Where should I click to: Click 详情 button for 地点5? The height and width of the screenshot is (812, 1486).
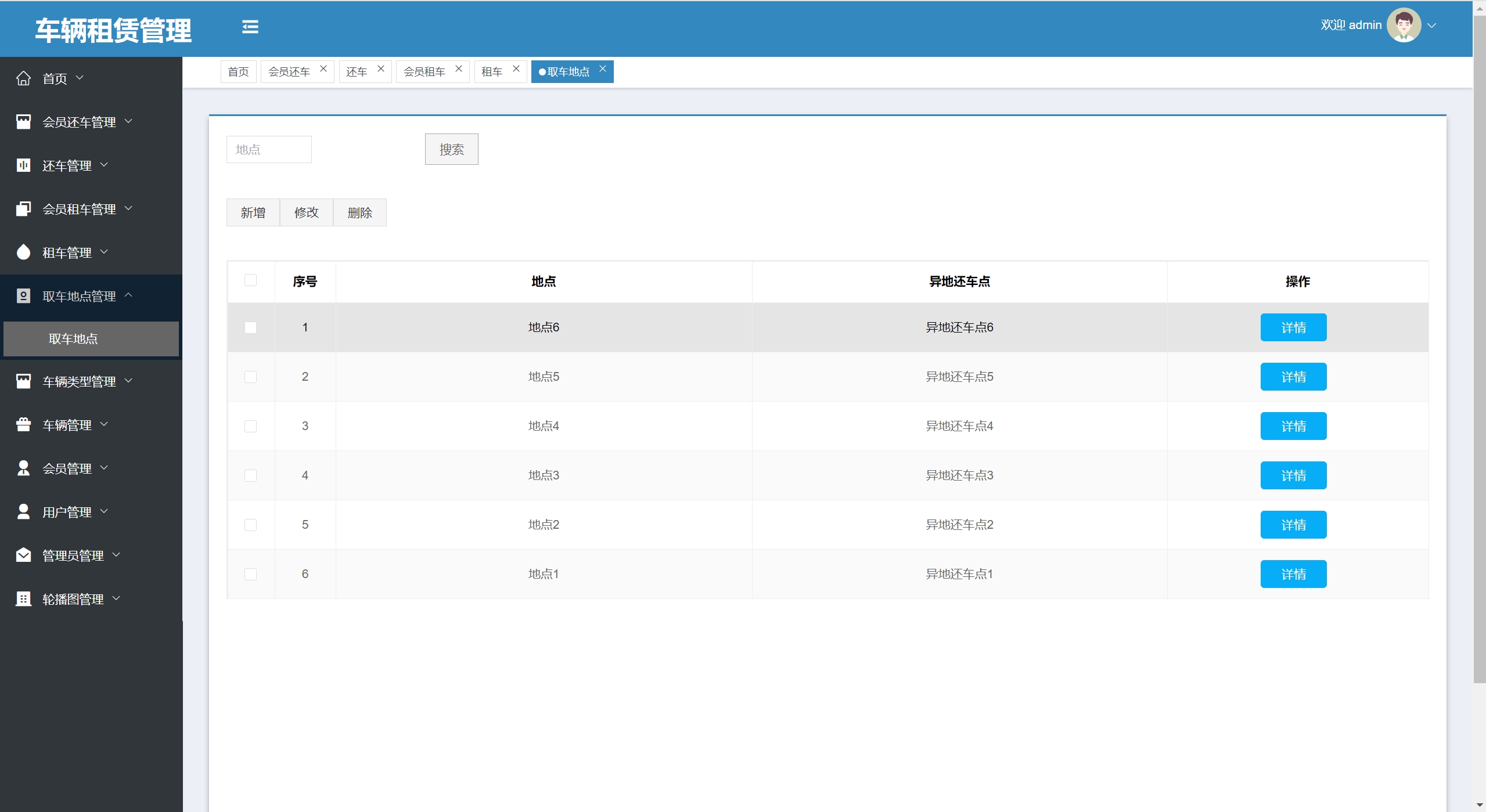1293,377
